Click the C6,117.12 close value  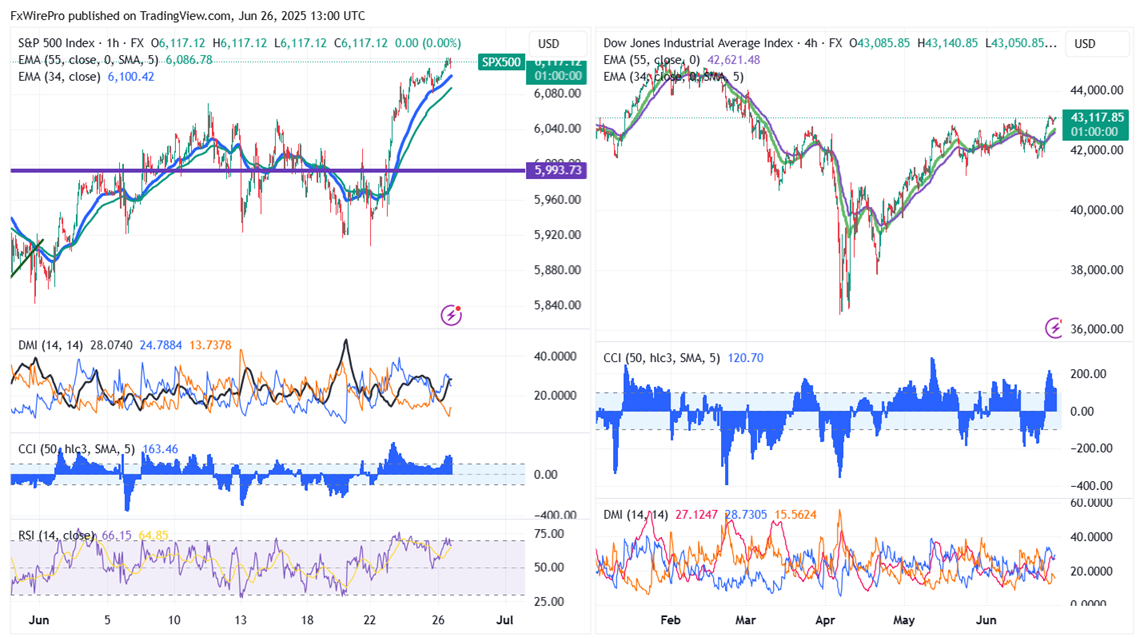coord(361,43)
